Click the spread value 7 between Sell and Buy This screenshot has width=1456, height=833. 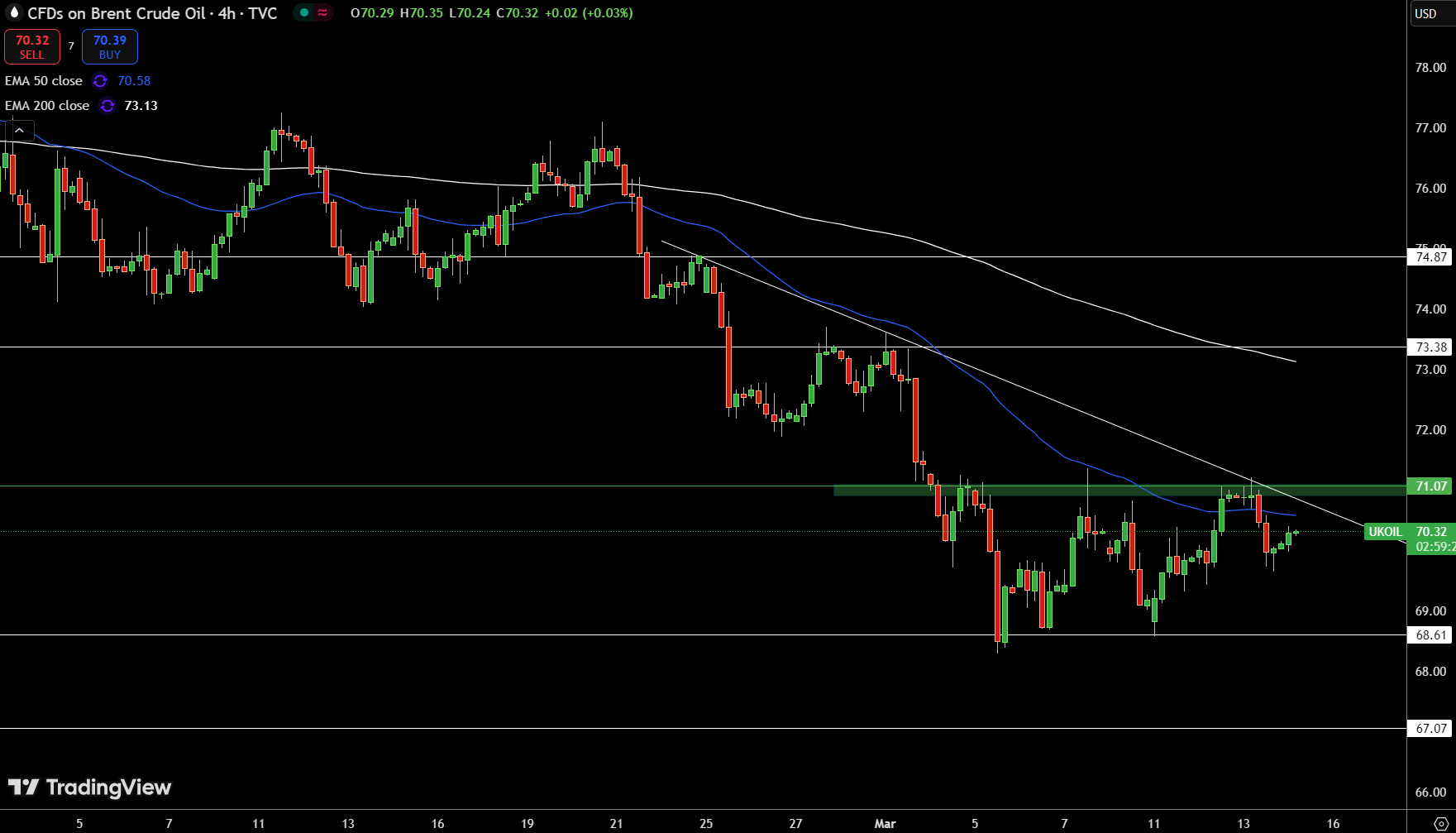point(71,46)
